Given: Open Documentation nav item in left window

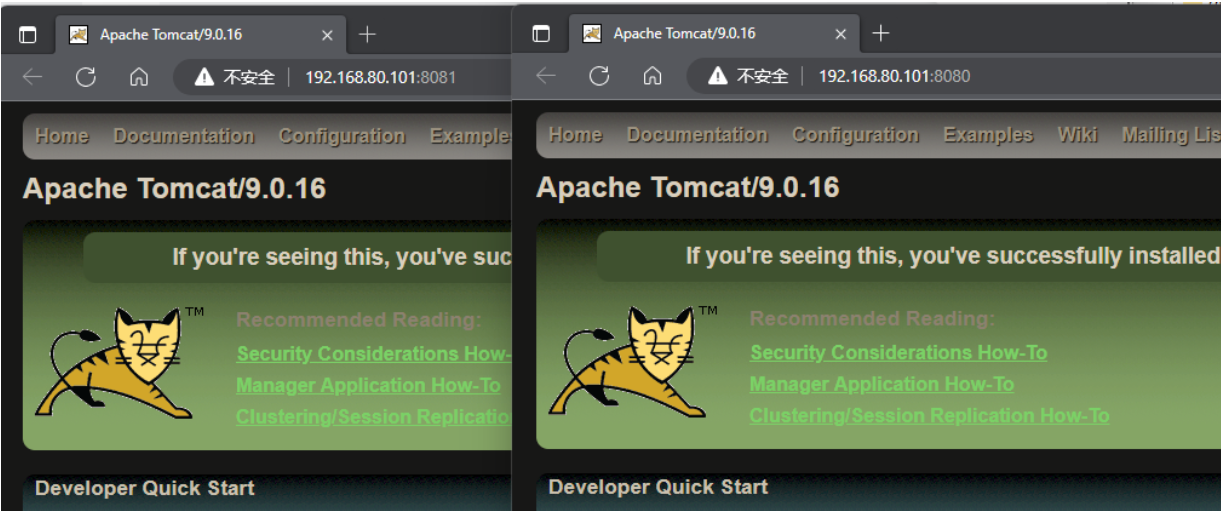Looking at the screenshot, I should (x=184, y=137).
